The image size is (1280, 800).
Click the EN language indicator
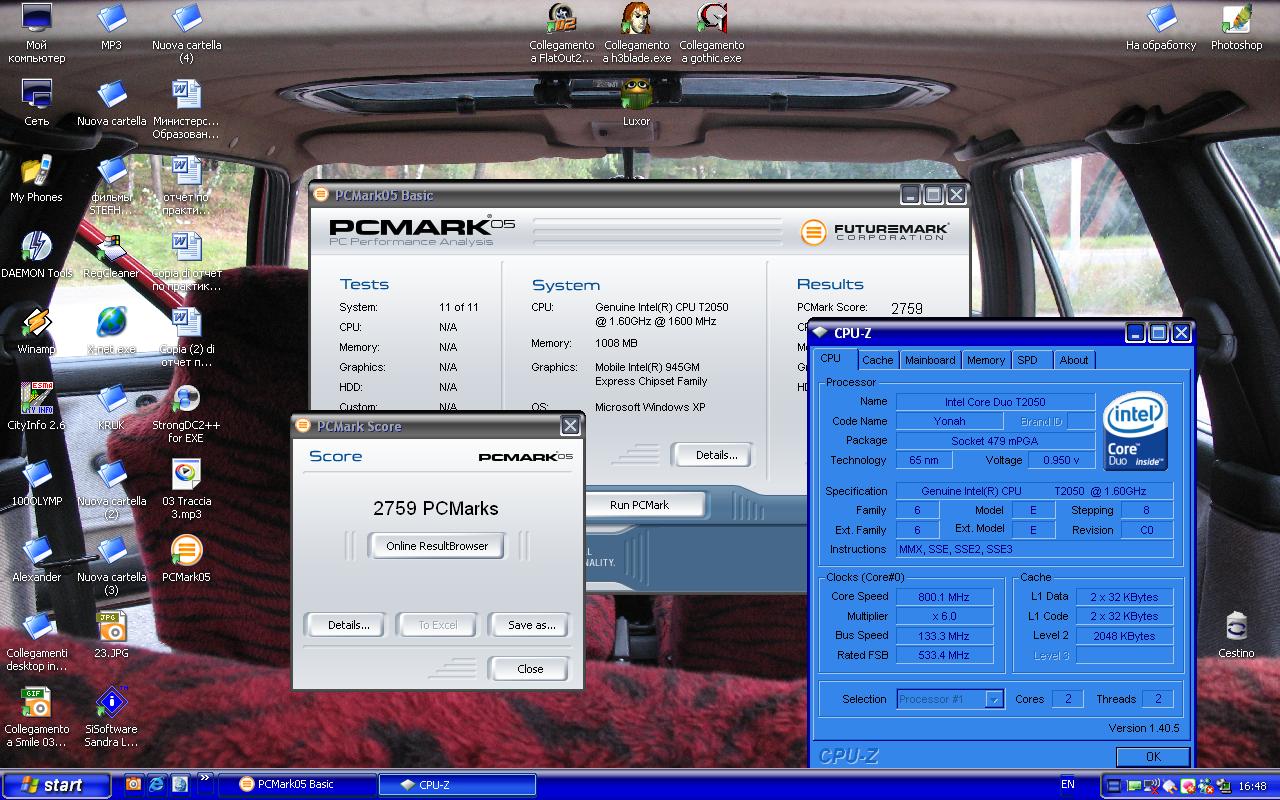click(x=1068, y=785)
